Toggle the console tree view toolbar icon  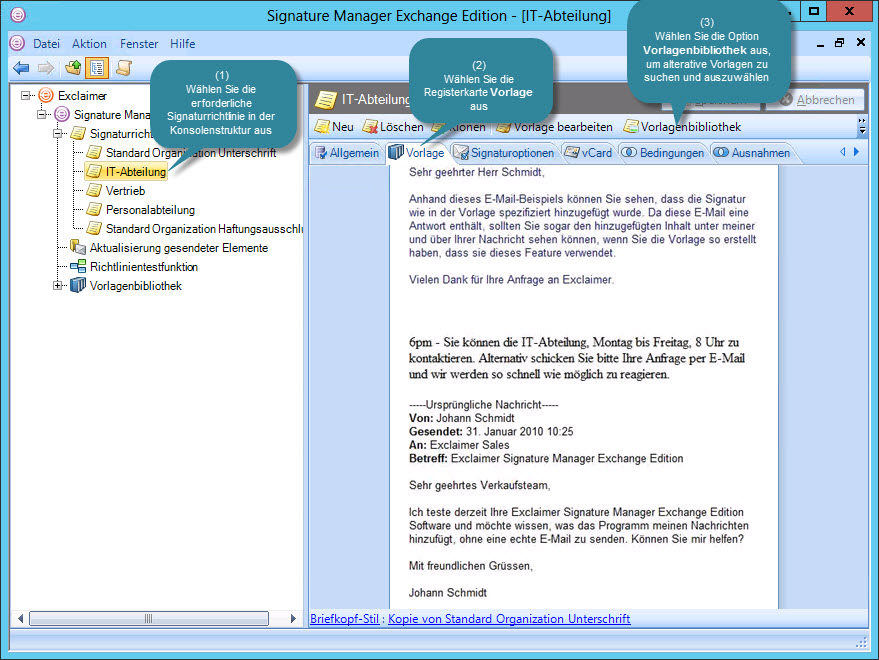pyautogui.click(x=97, y=68)
